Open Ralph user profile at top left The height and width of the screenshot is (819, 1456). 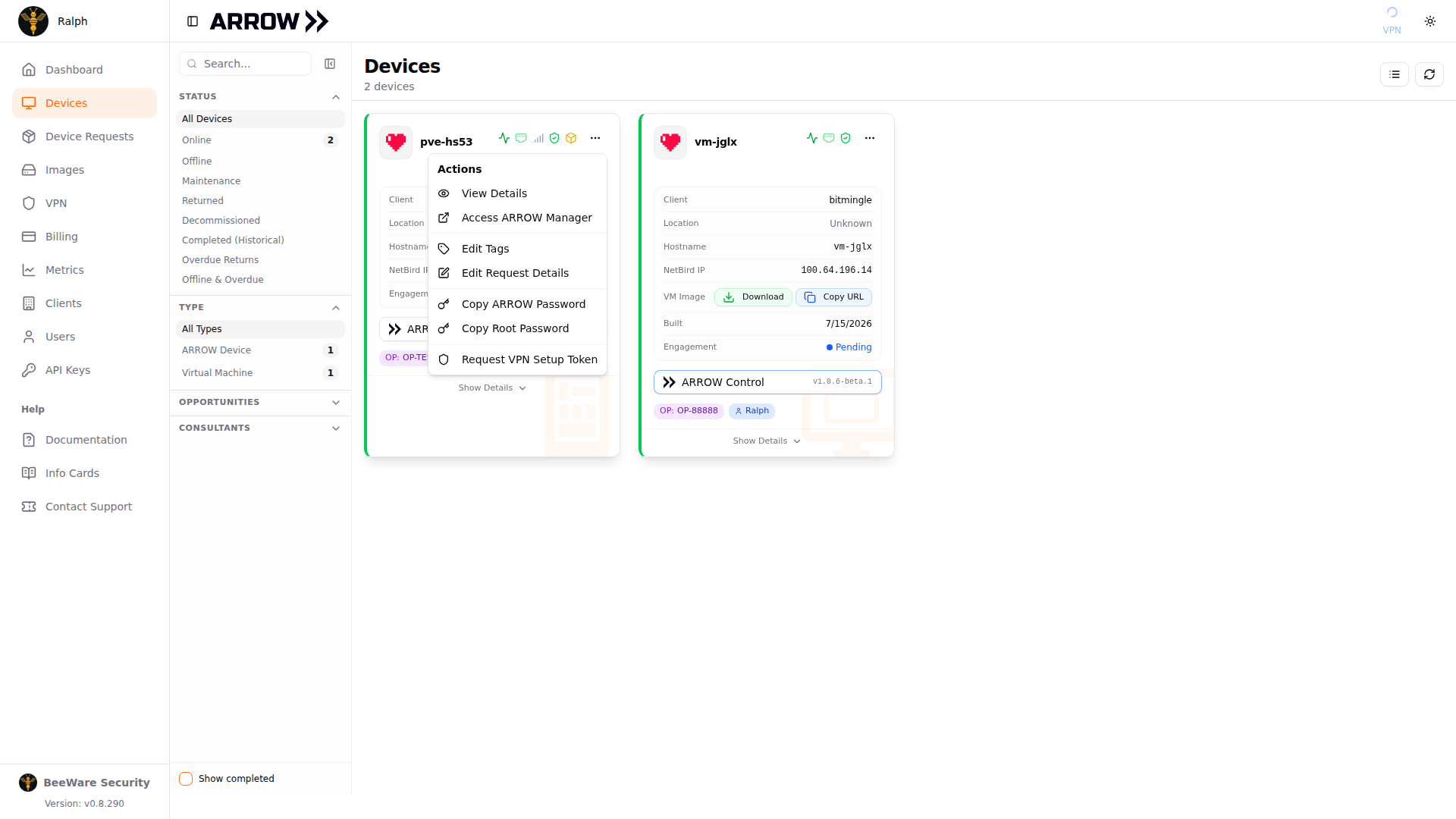(x=53, y=21)
